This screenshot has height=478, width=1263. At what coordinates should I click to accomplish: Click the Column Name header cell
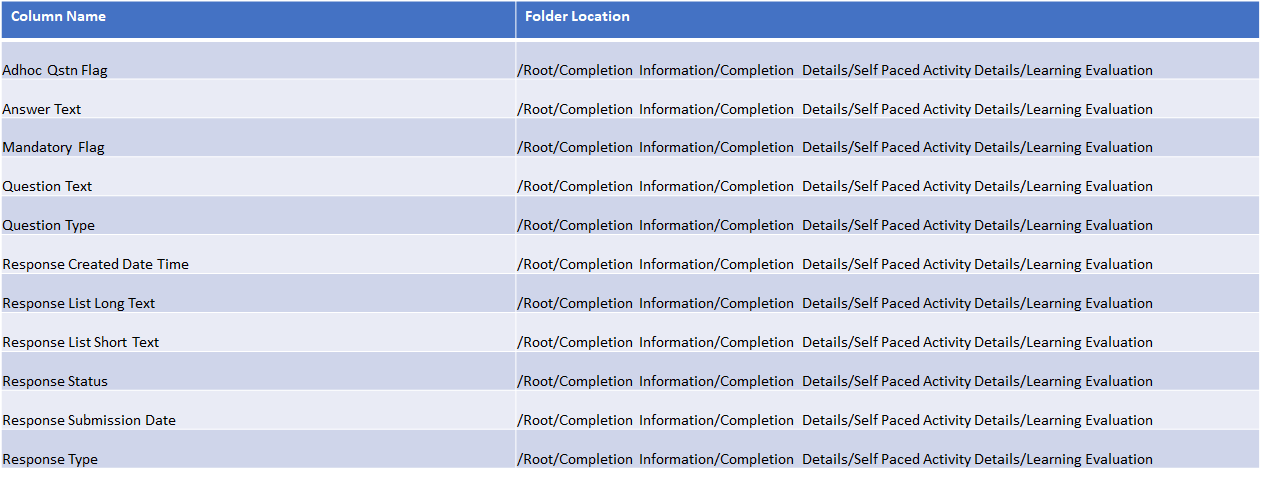(x=58, y=17)
